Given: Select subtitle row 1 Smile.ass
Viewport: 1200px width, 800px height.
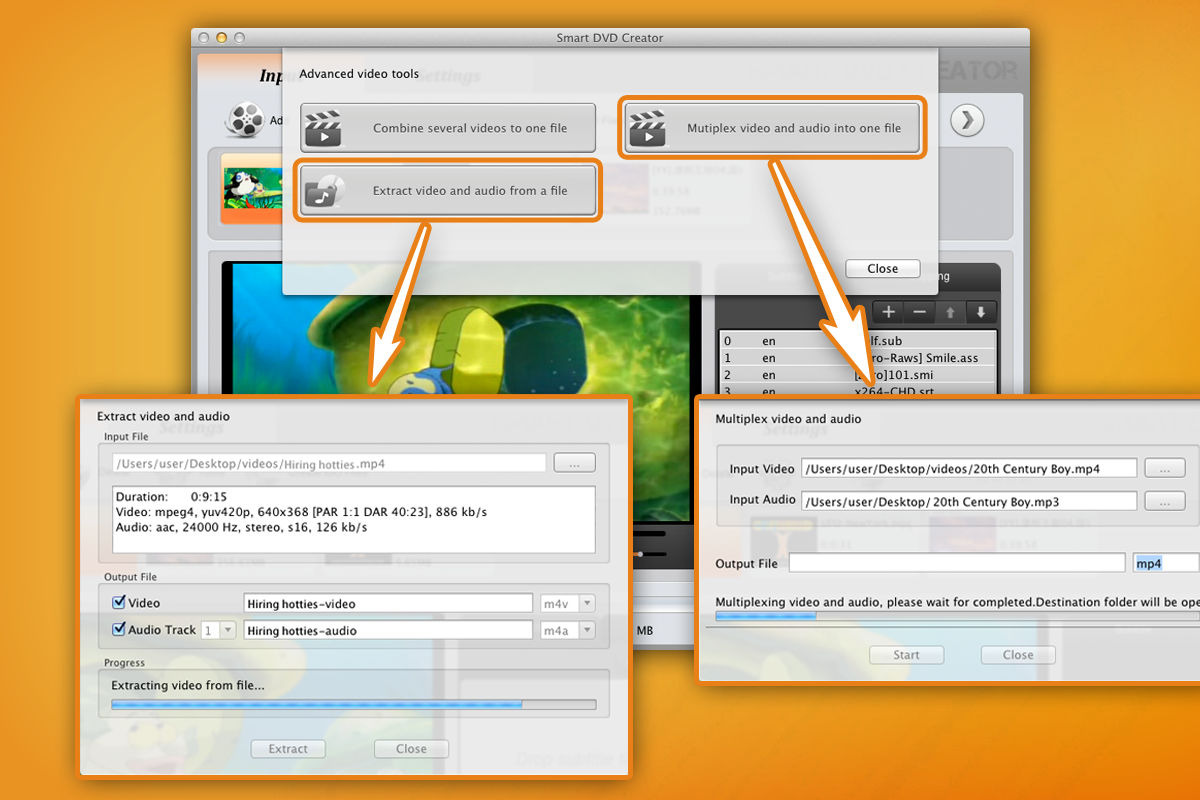Looking at the screenshot, I should click(858, 357).
